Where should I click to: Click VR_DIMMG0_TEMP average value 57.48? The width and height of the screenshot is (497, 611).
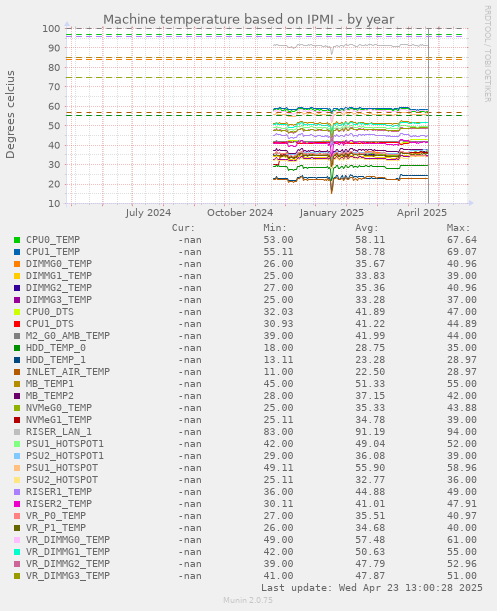370,540
